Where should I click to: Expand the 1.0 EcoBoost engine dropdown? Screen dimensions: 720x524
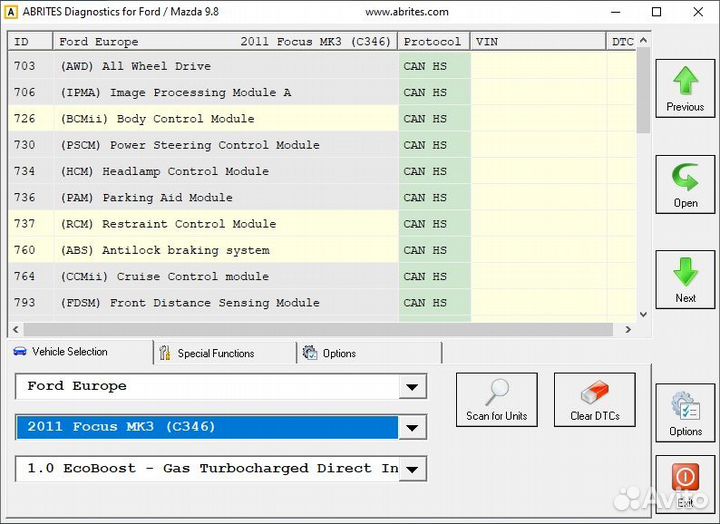(412, 469)
